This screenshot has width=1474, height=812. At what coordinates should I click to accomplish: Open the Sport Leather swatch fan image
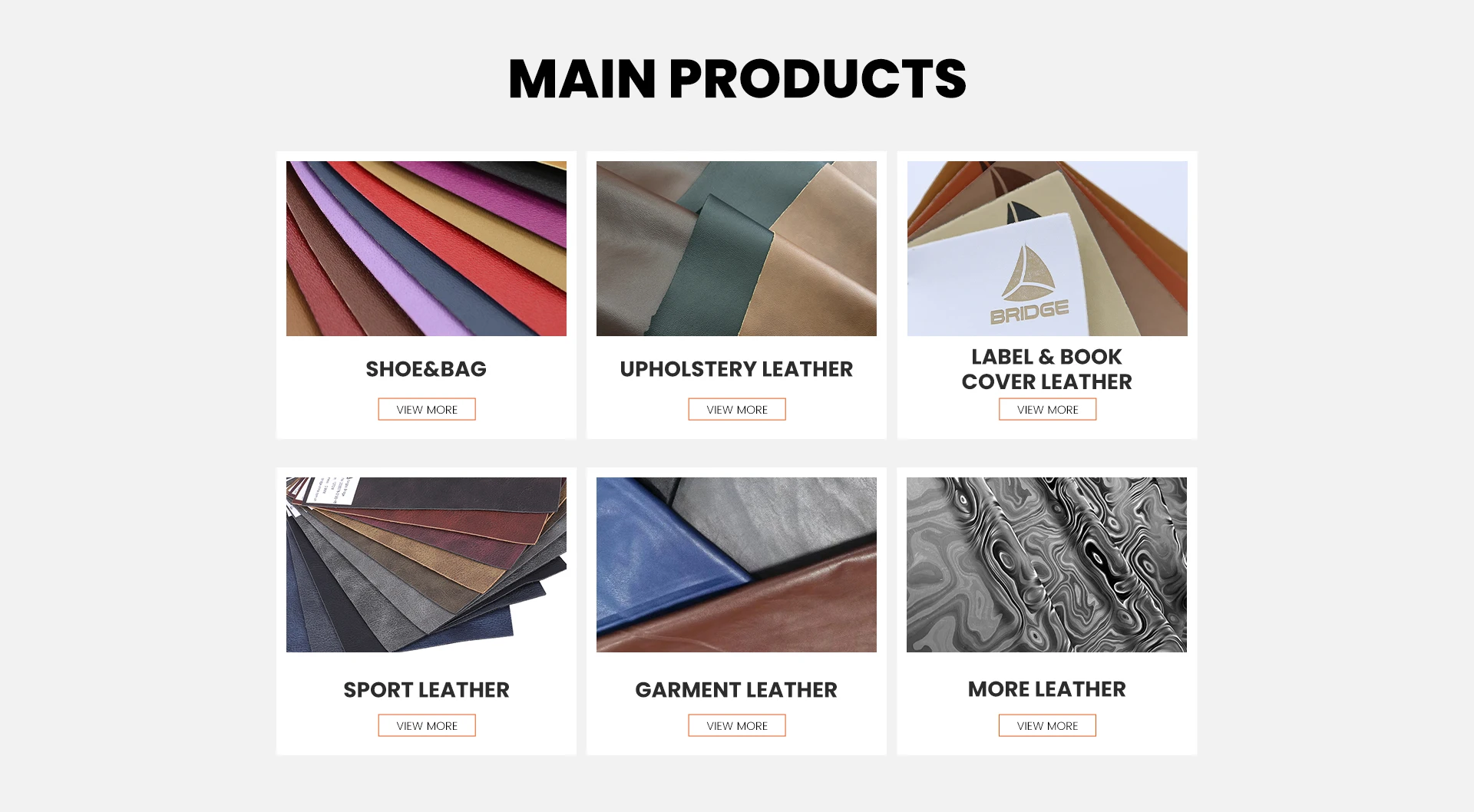(x=426, y=565)
